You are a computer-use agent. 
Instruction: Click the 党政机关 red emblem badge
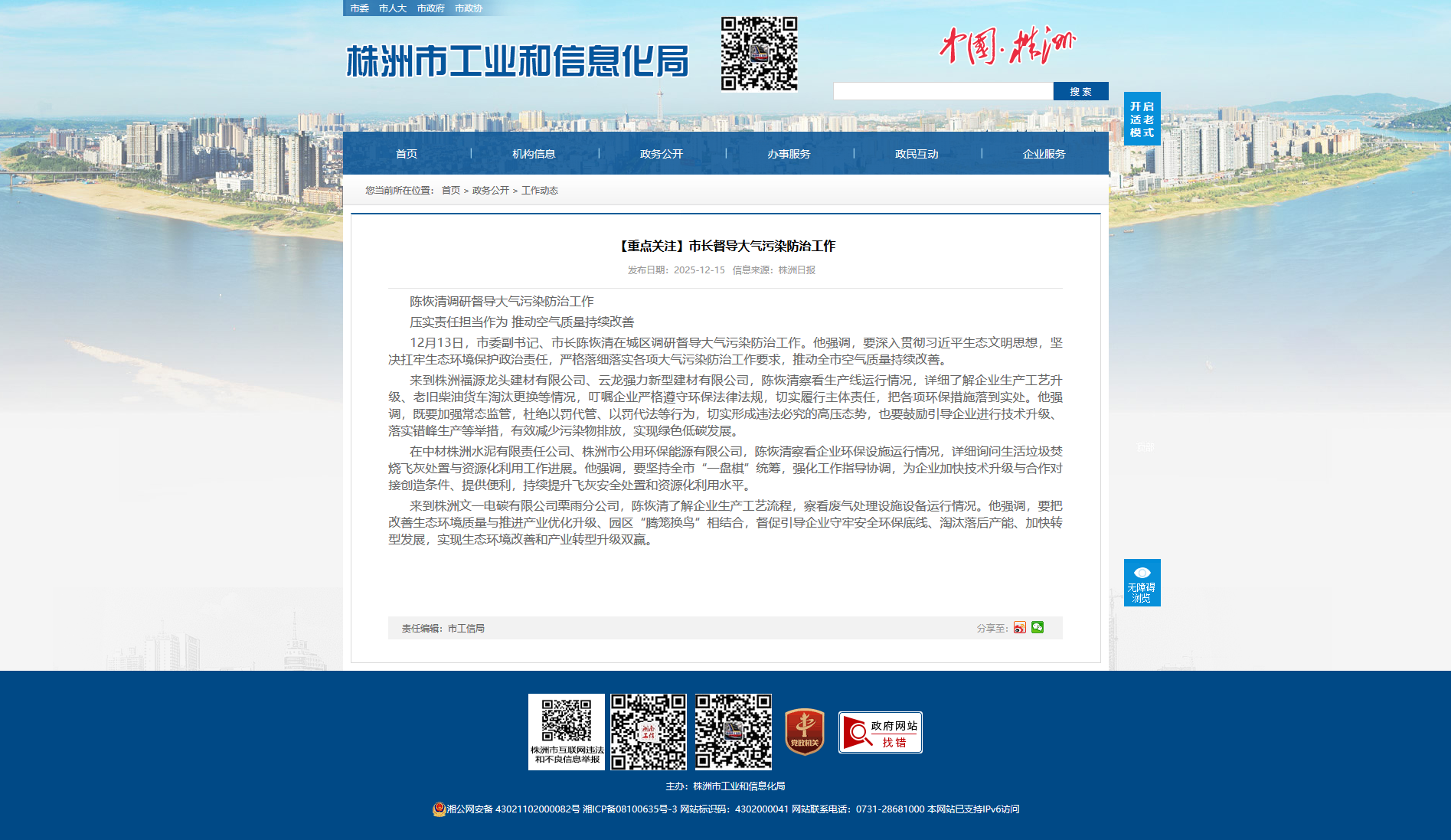tap(804, 731)
